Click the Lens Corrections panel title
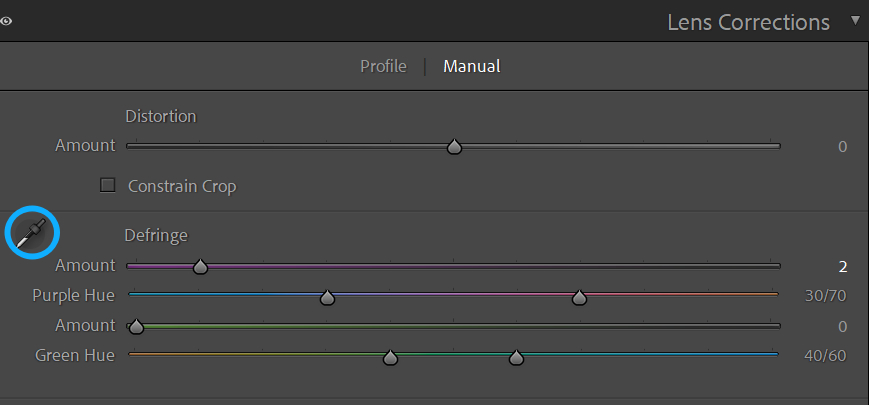Screen dimensions: 869x405 [x=749, y=22]
